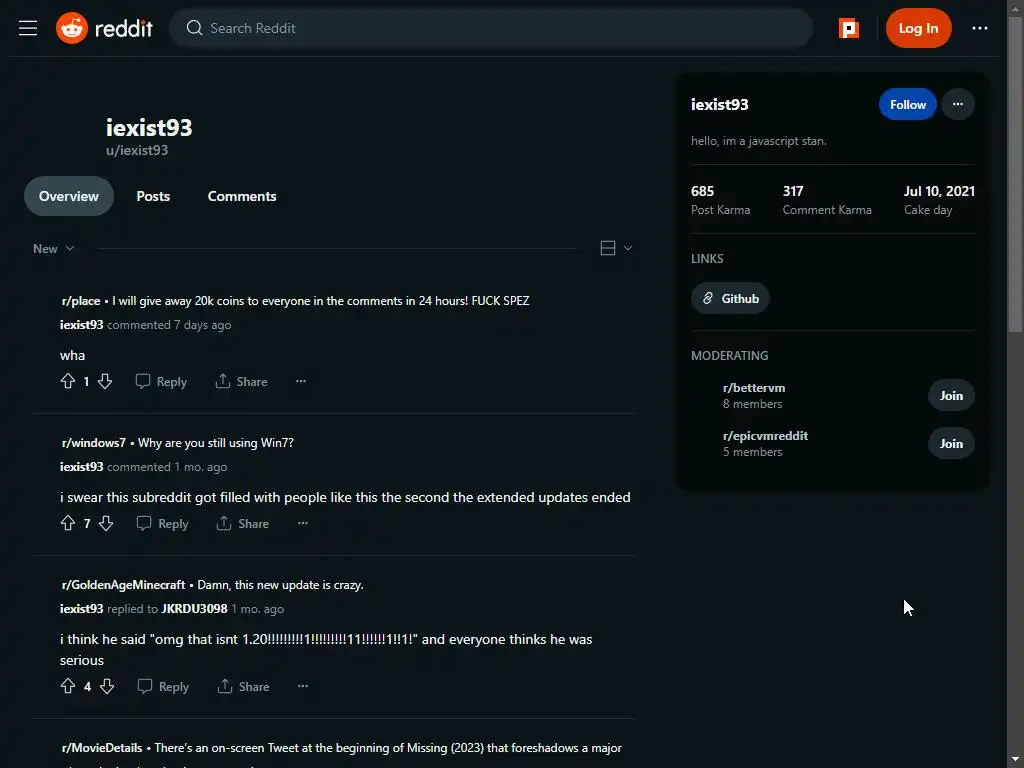The image size is (1024, 768).
Task: Switch to the Comments tab
Action: 242,196
